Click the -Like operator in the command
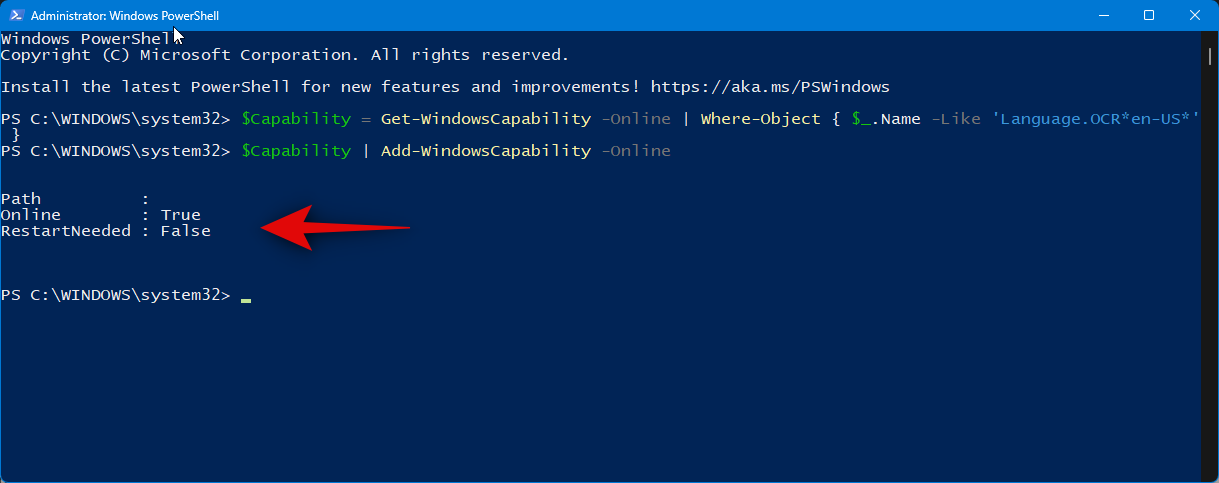This screenshot has width=1219, height=483. pyautogui.click(x=955, y=119)
